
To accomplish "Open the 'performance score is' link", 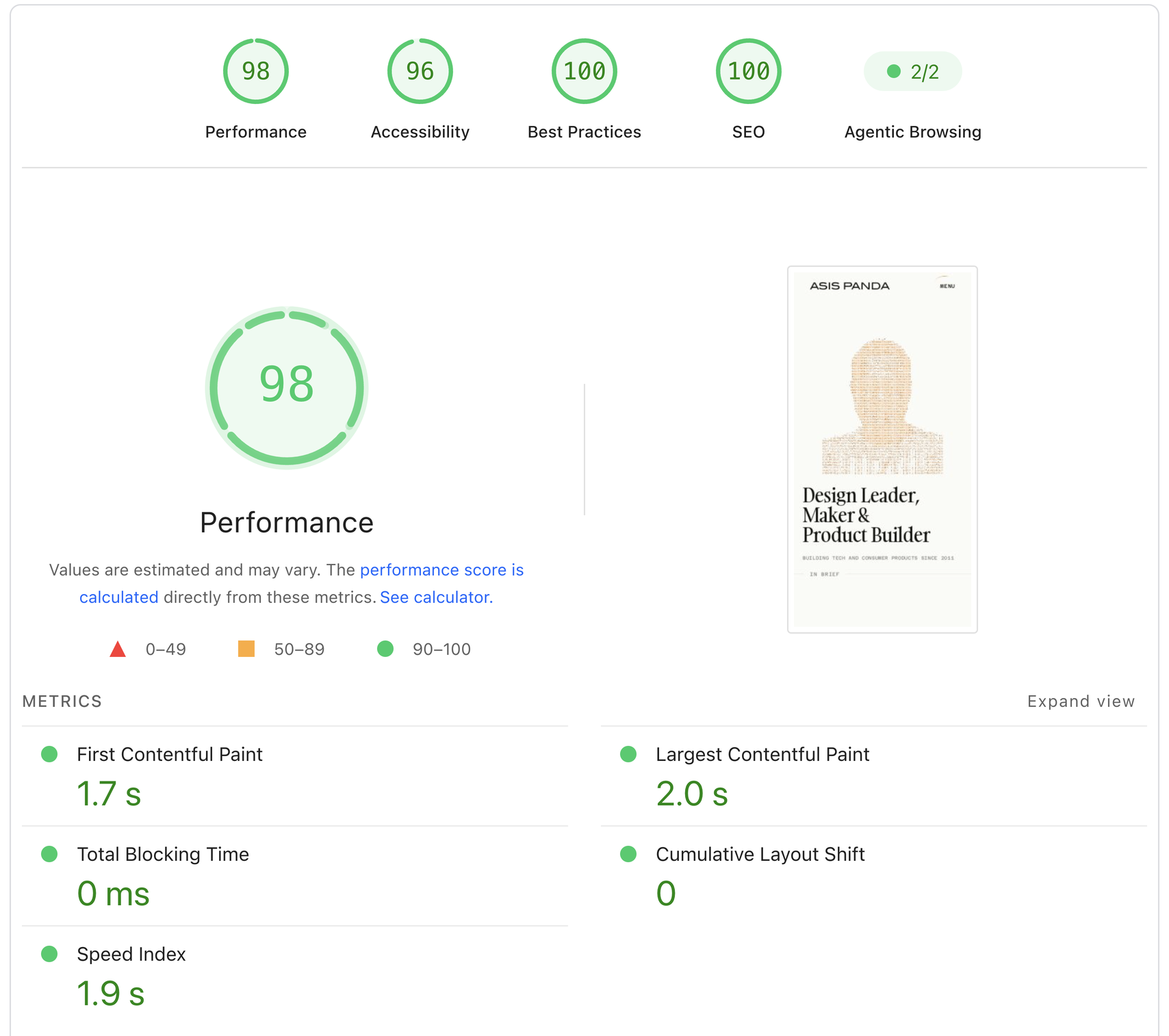I will click(441, 570).
